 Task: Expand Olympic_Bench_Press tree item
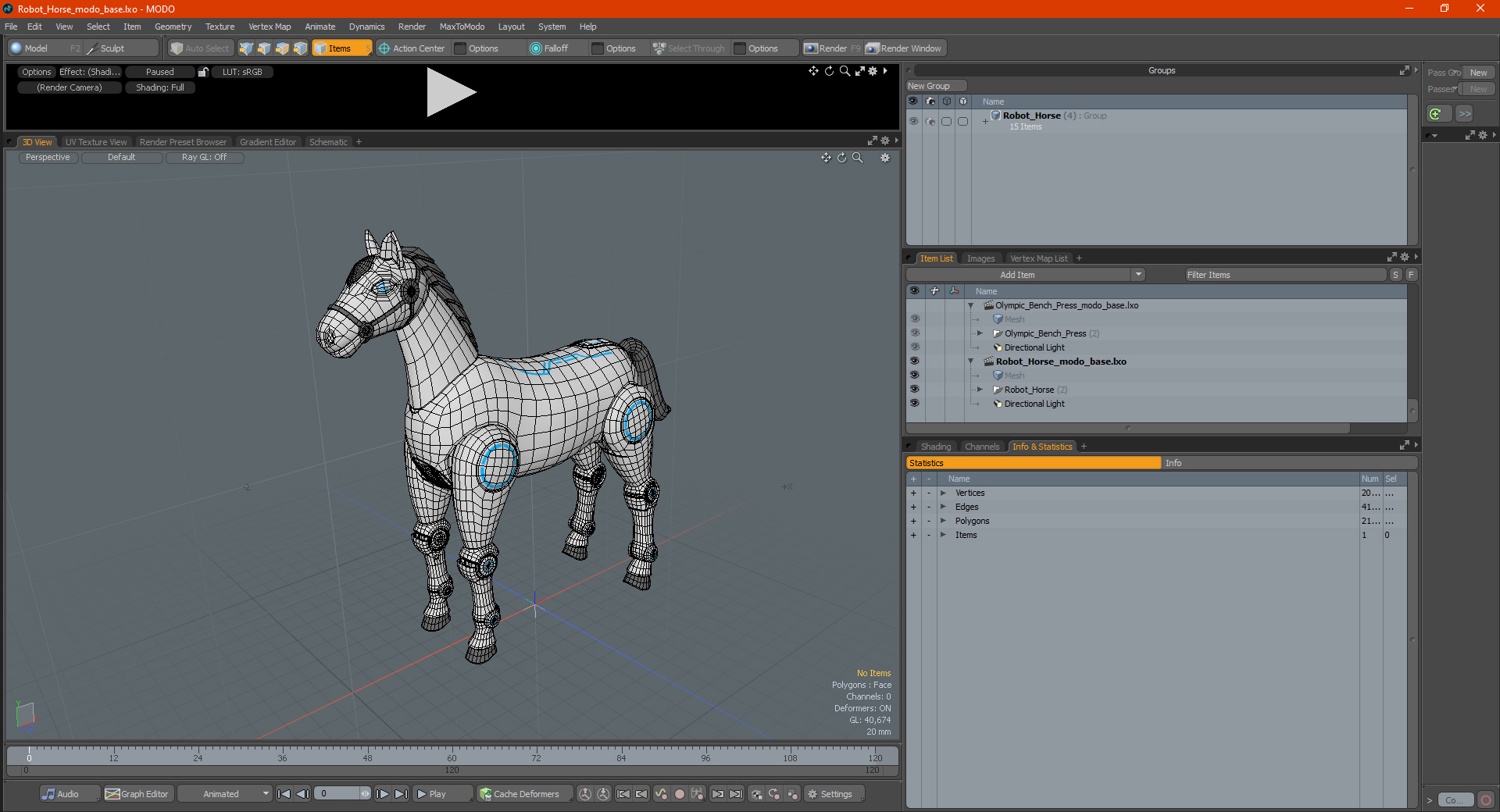point(980,333)
